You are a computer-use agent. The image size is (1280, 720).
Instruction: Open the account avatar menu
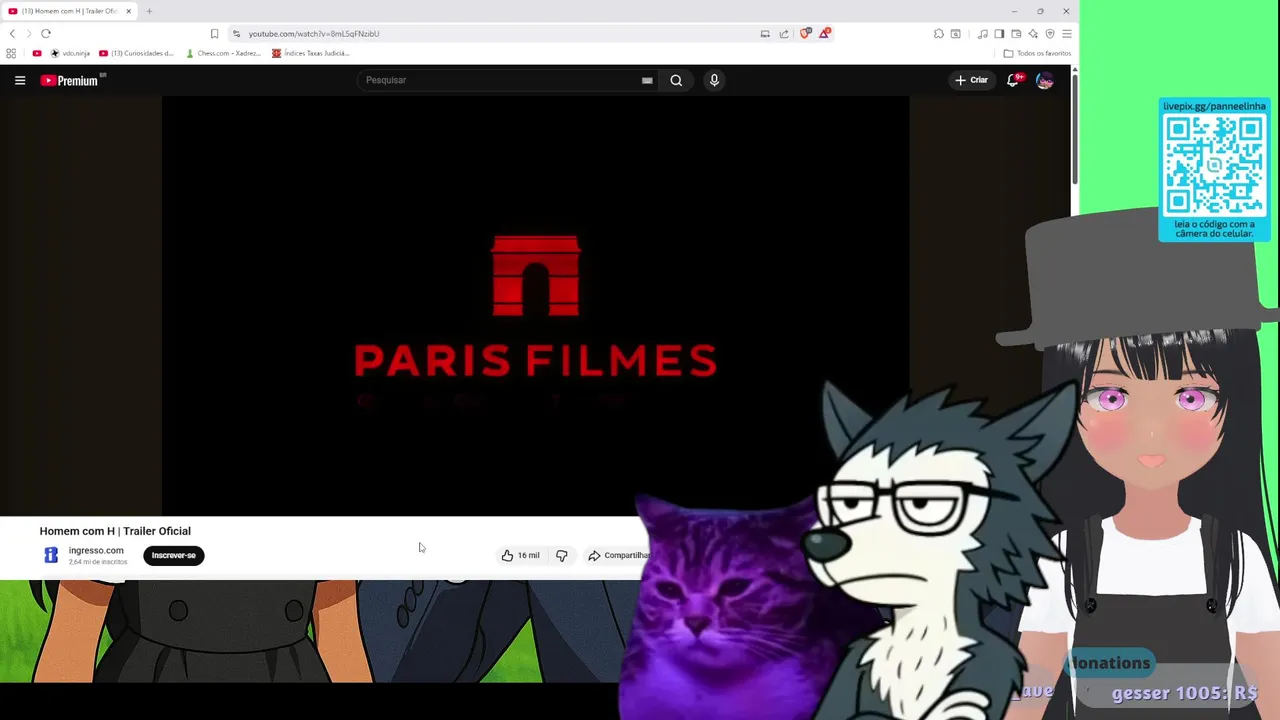tap(1045, 80)
